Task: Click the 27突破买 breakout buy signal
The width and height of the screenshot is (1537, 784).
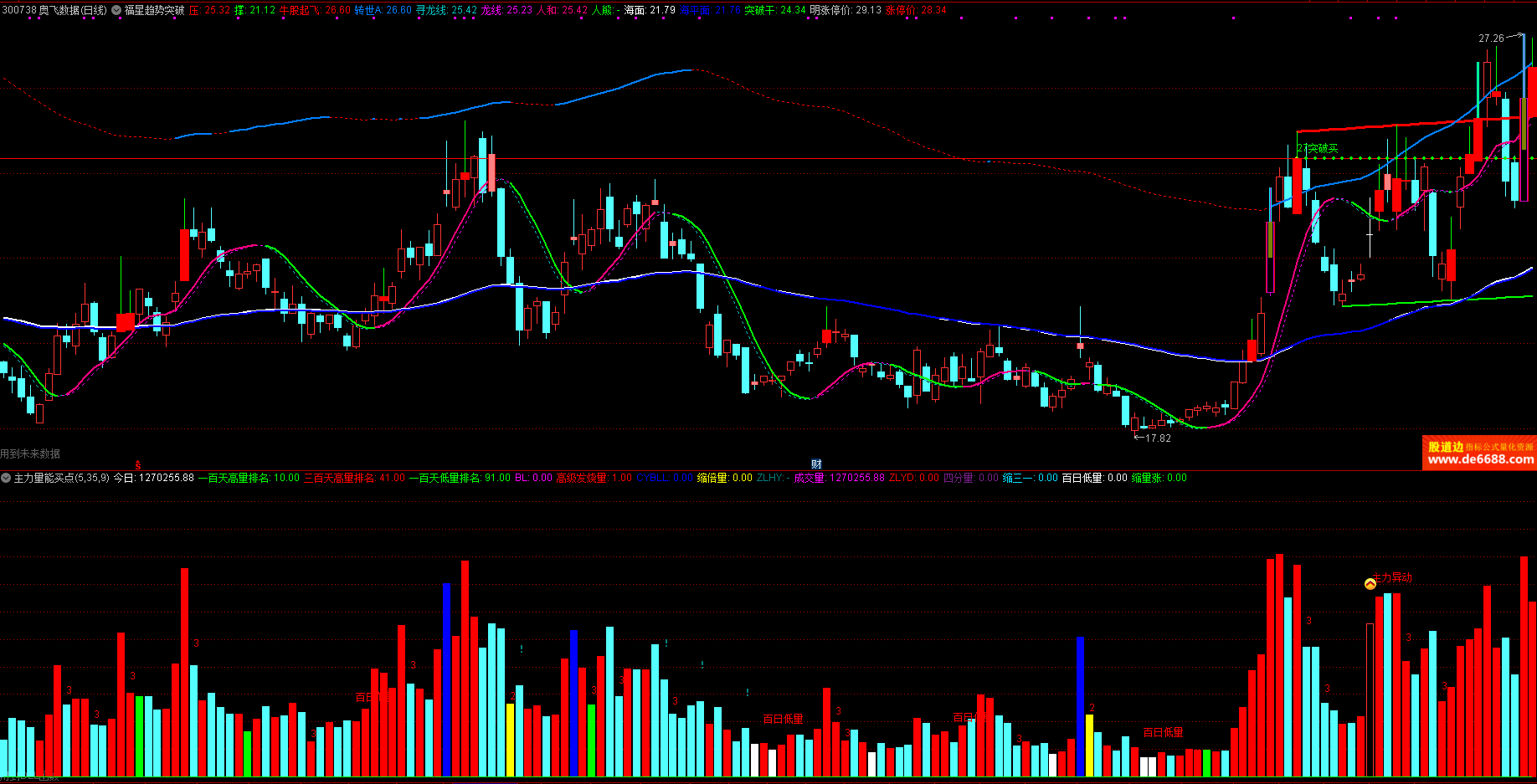Action: pos(1318,149)
